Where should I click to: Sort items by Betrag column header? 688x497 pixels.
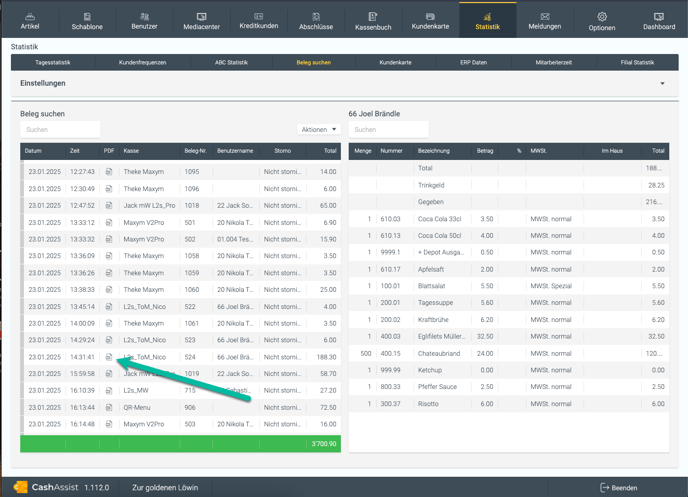coord(485,151)
